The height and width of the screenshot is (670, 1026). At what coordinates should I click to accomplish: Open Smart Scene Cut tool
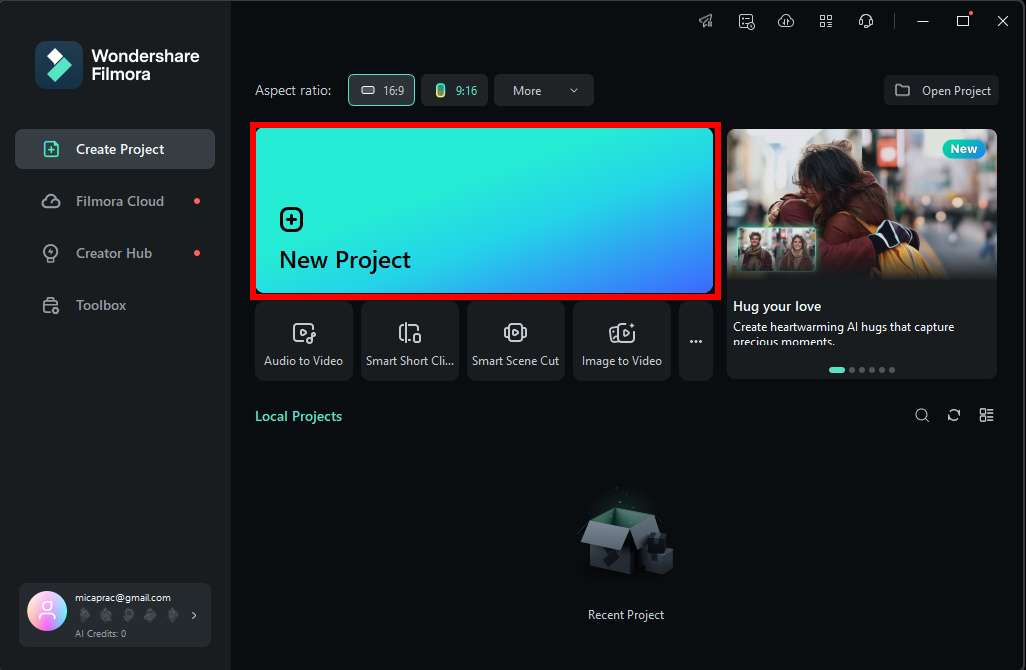[516, 342]
